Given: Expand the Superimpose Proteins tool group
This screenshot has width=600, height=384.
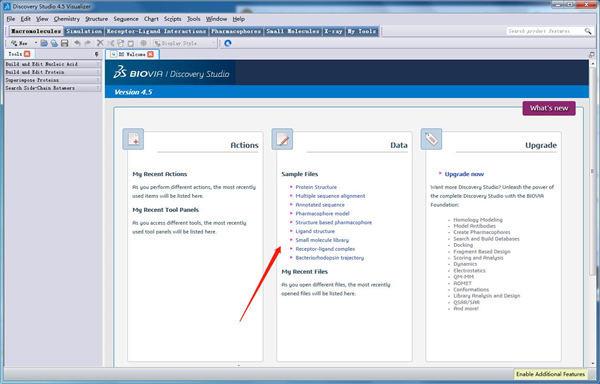Looking at the screenshot, I should (x=53, y=80).
